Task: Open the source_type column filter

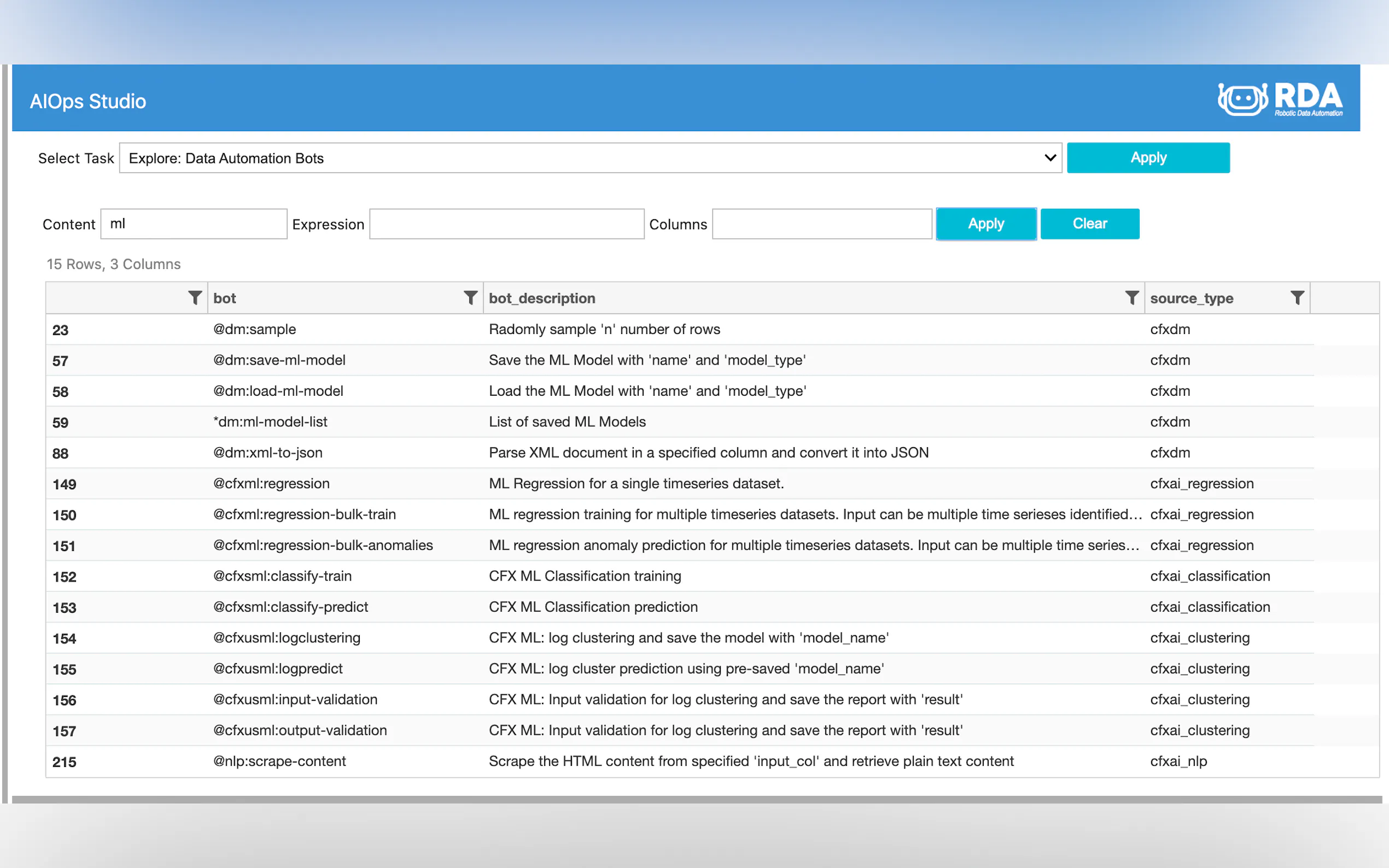Action: [x=1297, y=298]
